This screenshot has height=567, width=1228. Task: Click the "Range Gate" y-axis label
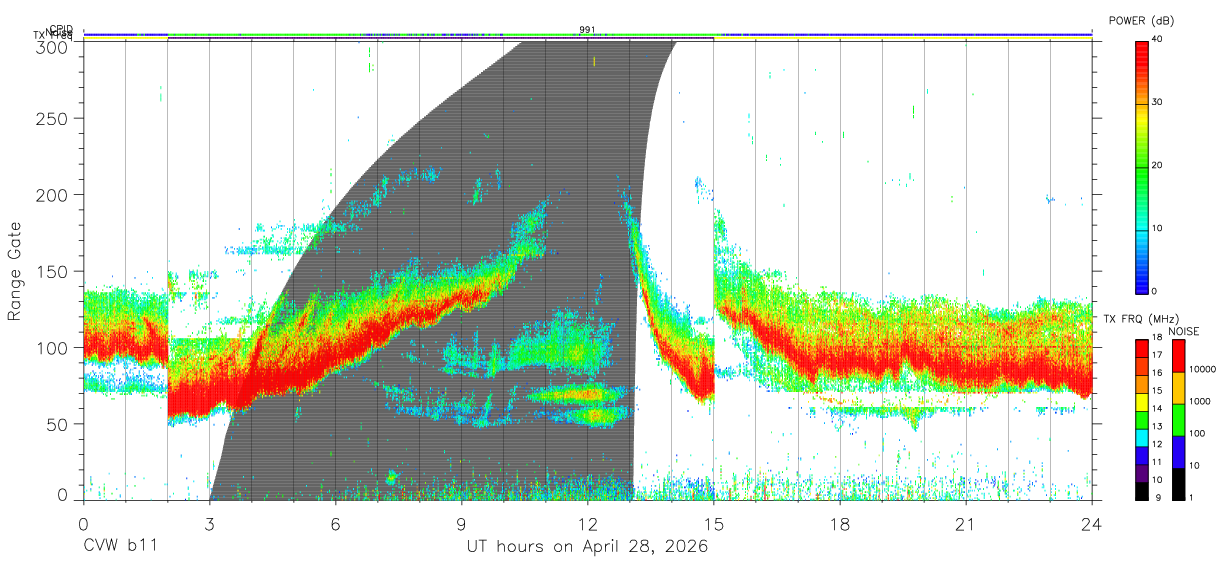(15, 271)
